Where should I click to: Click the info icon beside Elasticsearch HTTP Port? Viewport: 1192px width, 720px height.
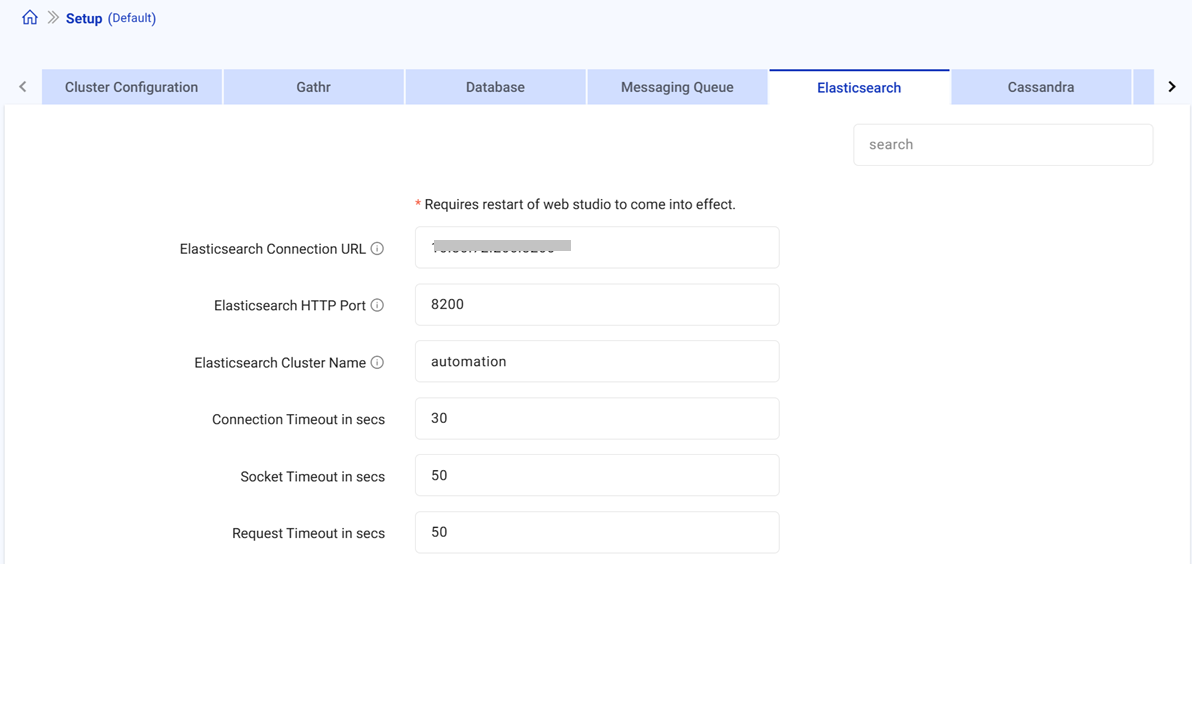(x=378, y=305)
